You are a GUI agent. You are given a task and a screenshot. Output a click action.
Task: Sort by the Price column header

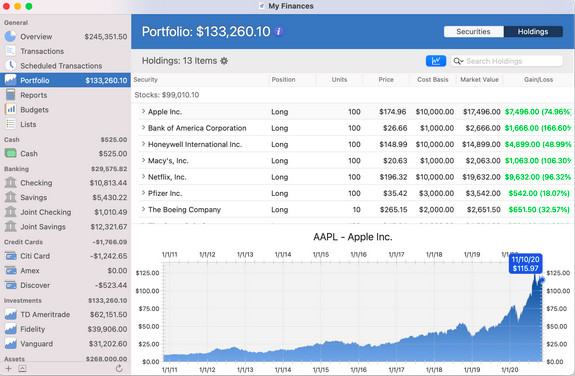point(386,80)
